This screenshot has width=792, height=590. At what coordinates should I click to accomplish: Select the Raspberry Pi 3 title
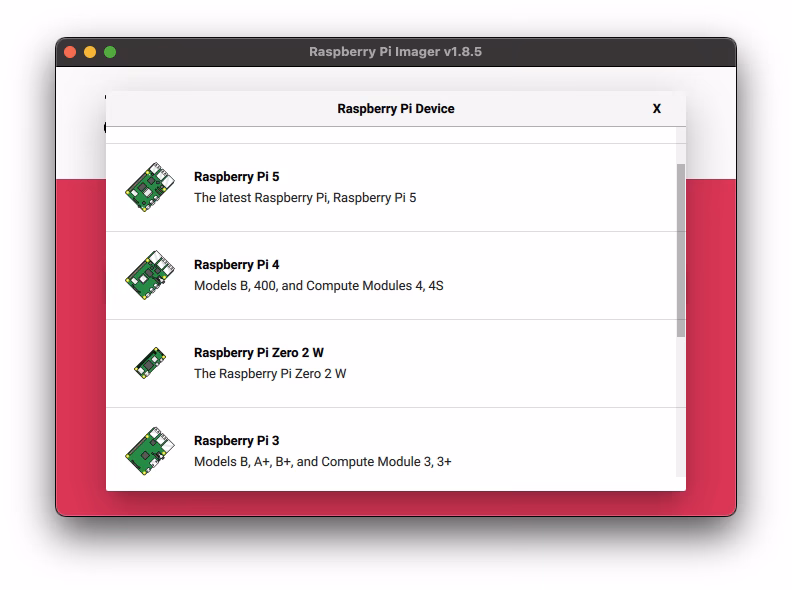(x=236, y=440)
